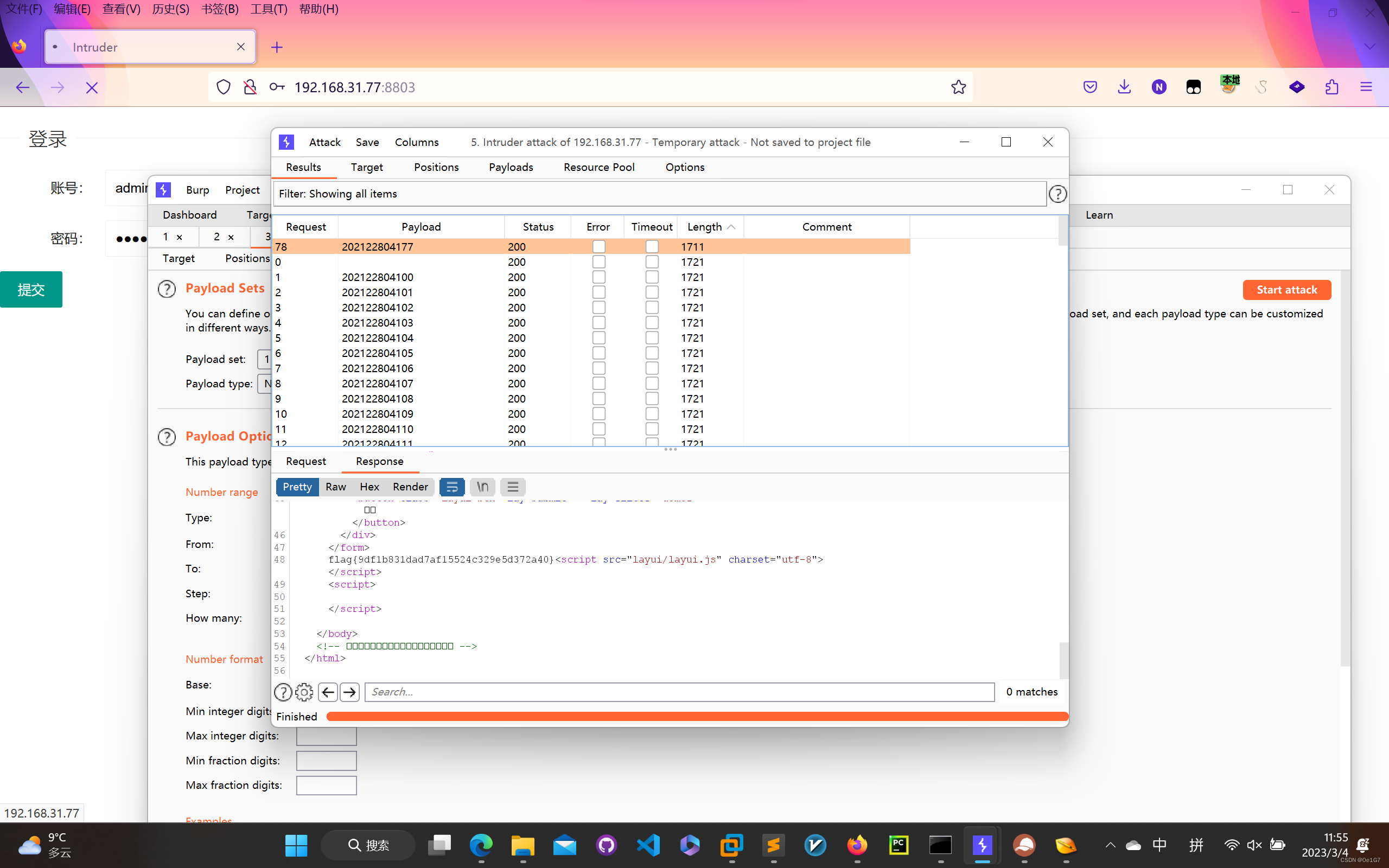Toggle Error checkbox for payload 202122804101

tap(598, 292)
